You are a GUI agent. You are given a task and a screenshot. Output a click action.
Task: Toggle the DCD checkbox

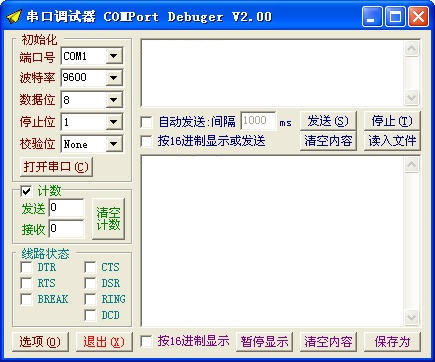tap(90, 315)
